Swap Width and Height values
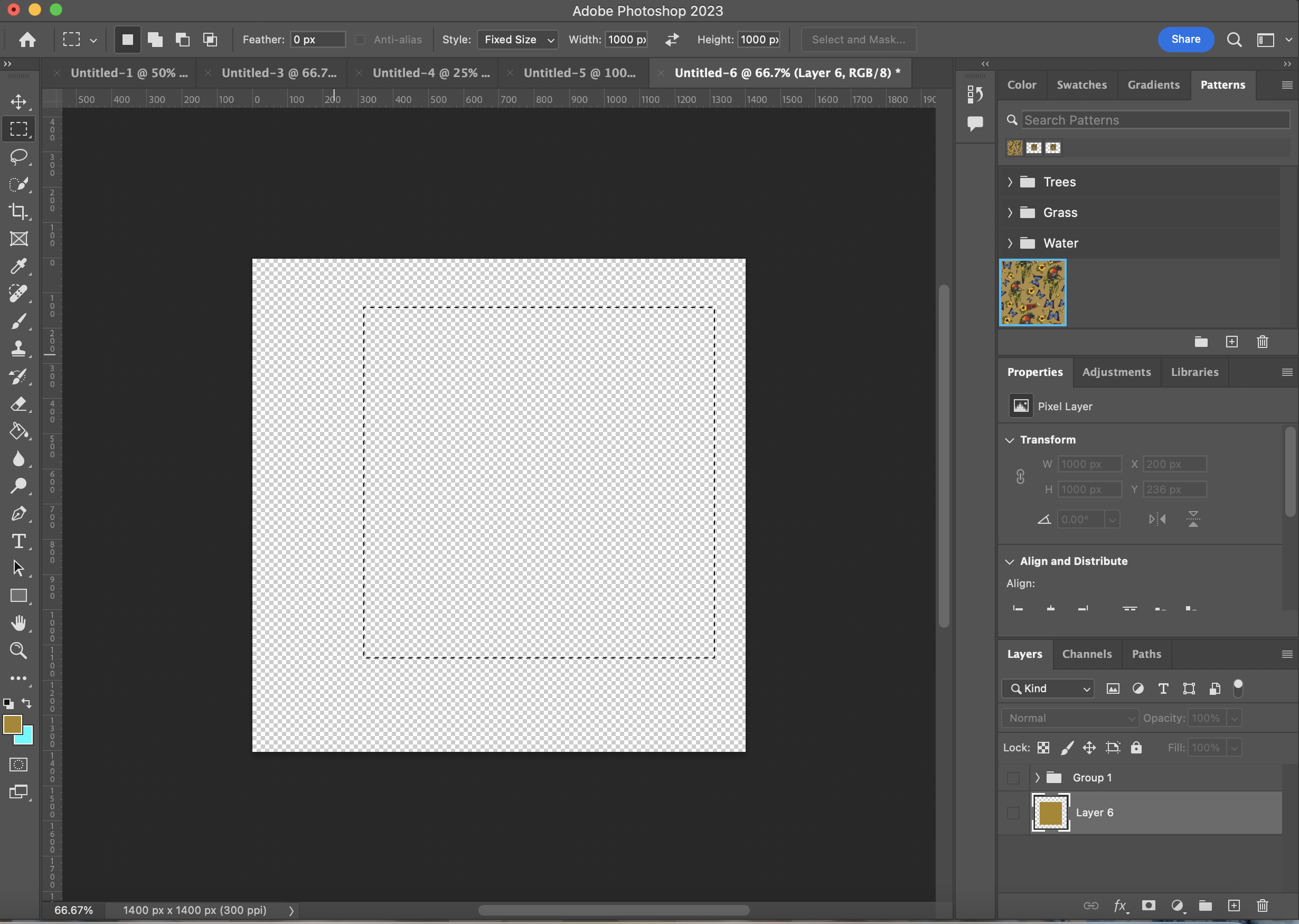The image size is (1299, 924). pos(672,39)
